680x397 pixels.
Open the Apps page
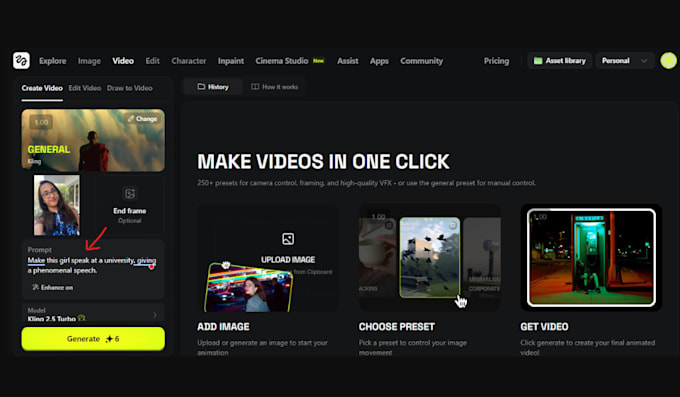(x=379, y=61)
